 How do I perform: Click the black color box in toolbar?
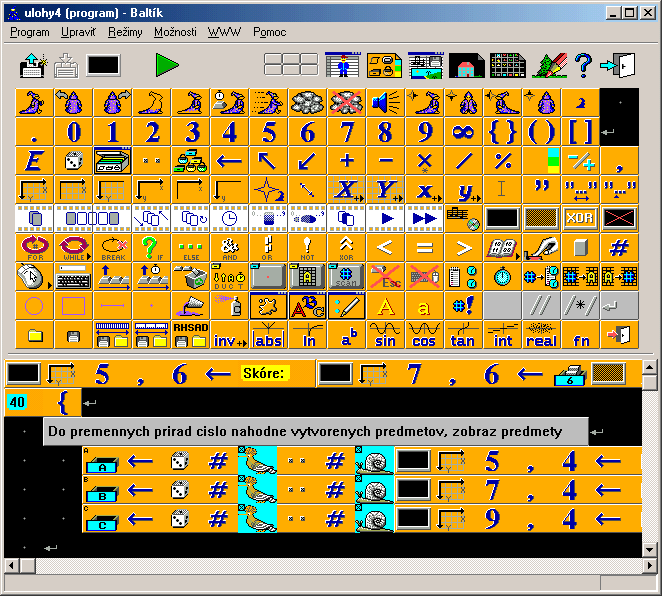pyautogui.click(x=103, y=65)
